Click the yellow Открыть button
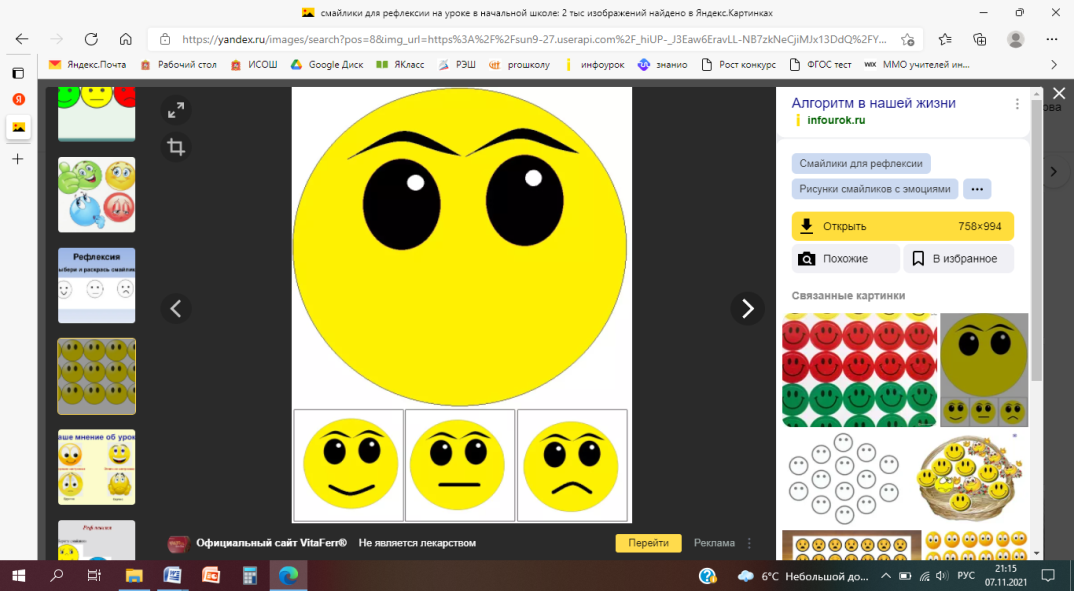Image resolution: width=1074 pixels, height=591 pixels. (x=902, y=226)
